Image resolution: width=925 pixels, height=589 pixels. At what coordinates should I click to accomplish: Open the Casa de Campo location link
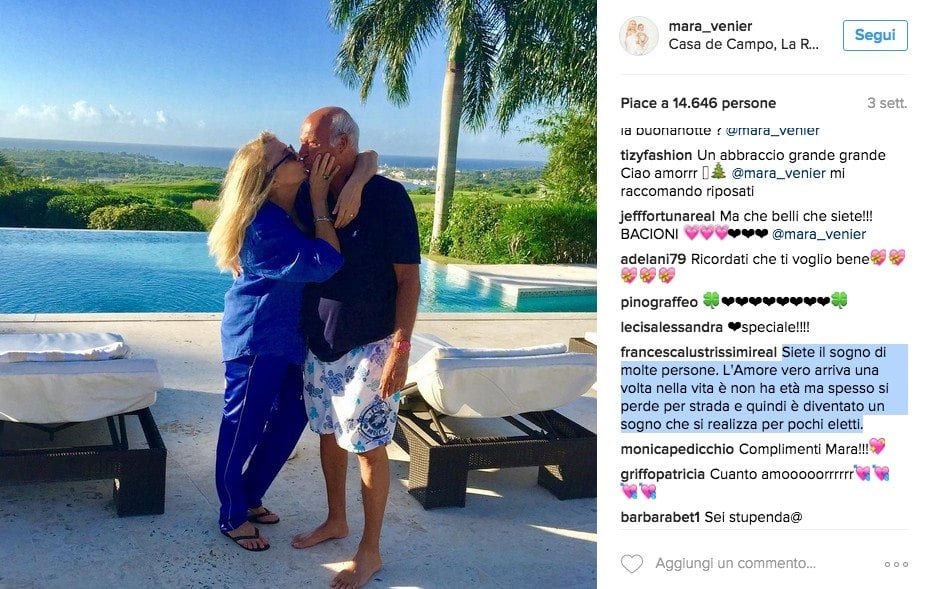tap(744, 44)
